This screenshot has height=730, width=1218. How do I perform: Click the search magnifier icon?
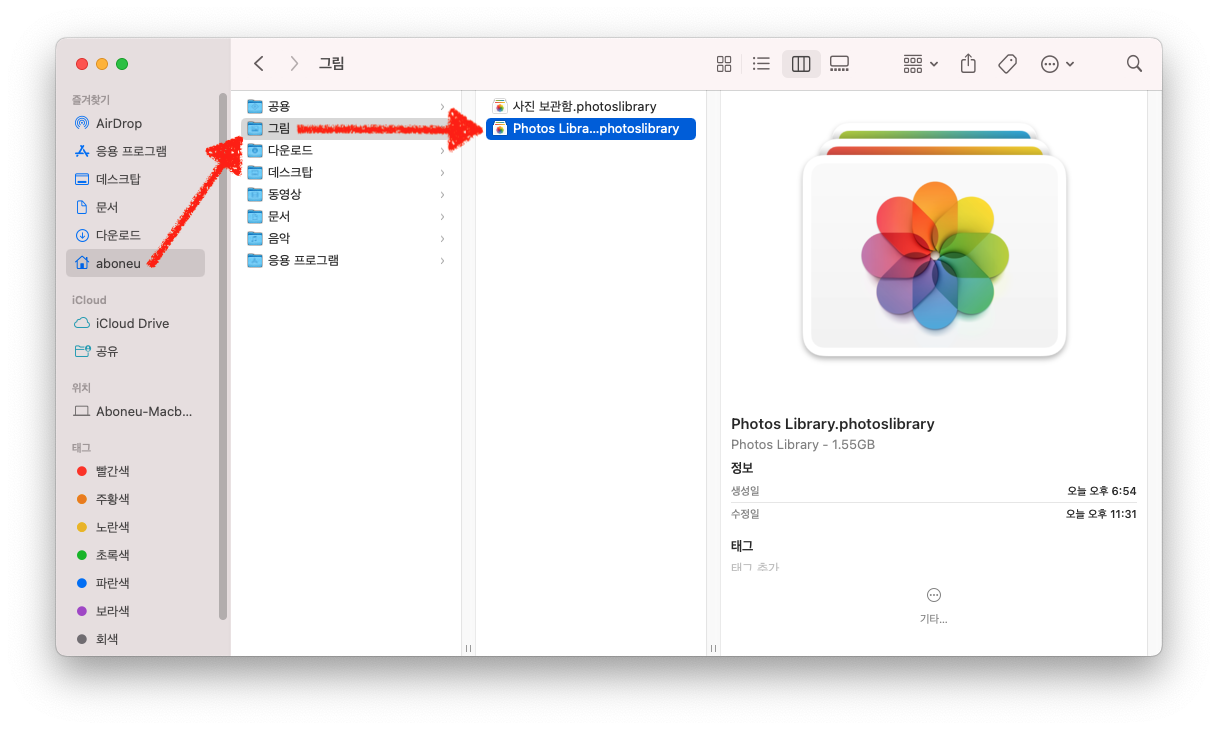1134,64
